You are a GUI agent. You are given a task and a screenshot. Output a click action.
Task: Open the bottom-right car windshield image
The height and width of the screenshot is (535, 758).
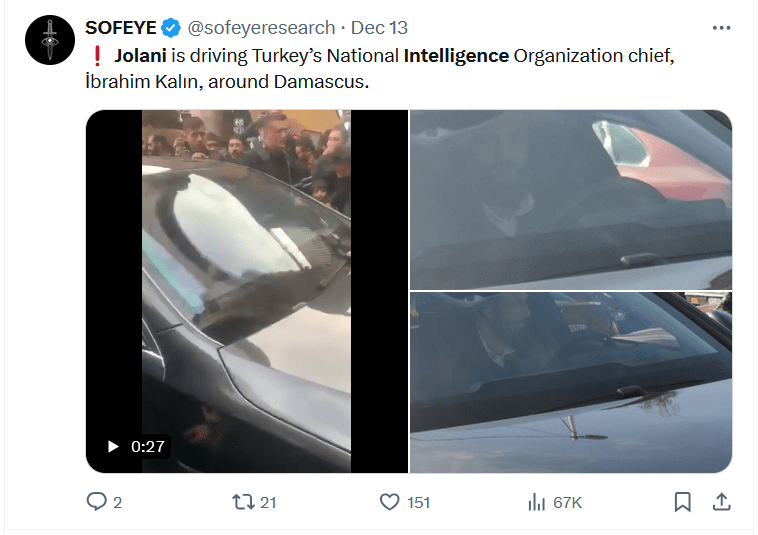(x=570, y=382)
